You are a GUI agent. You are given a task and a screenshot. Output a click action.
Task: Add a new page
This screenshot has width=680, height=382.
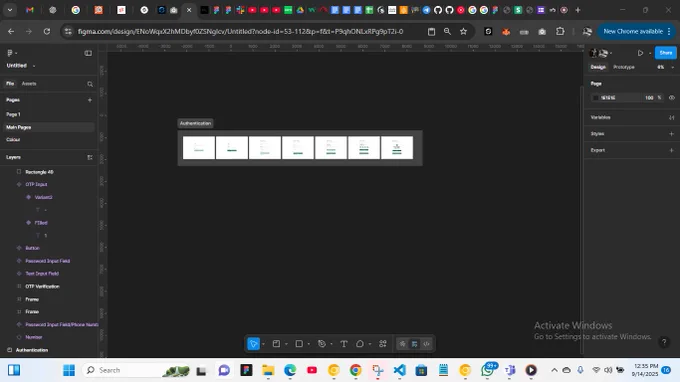click(90, 100)
